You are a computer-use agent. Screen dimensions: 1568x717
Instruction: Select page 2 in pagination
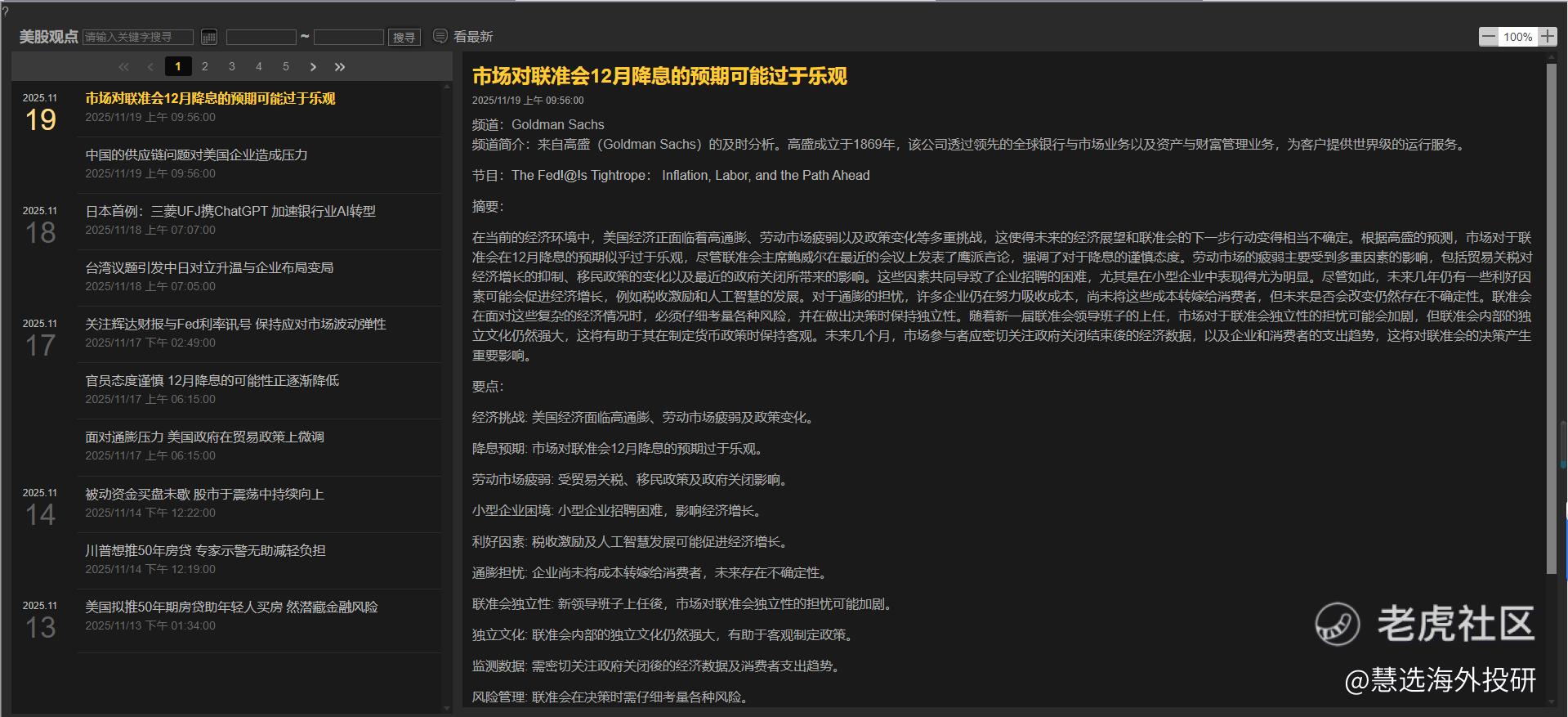[x=205, y=66]
